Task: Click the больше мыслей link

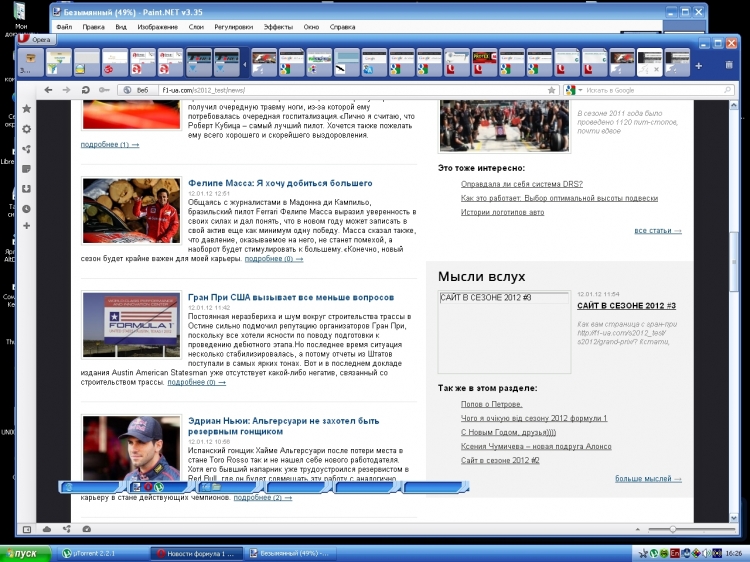Action: click(x=648, y=478)
